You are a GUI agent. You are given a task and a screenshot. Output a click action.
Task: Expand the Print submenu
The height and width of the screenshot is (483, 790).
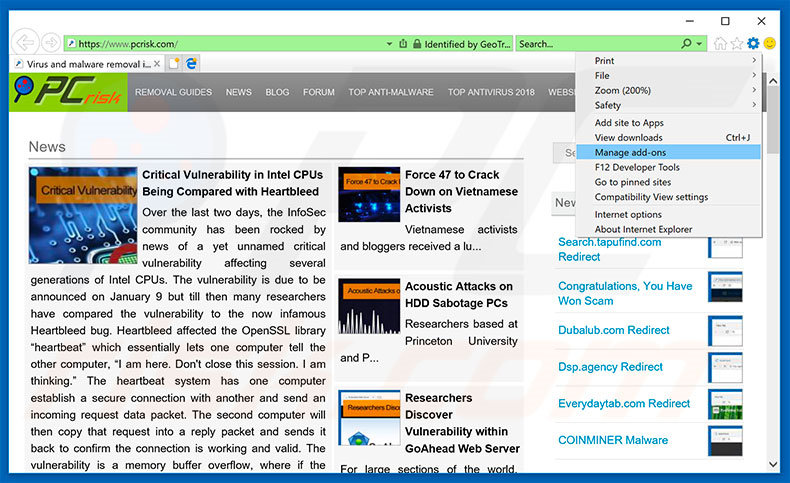(668, 60)
